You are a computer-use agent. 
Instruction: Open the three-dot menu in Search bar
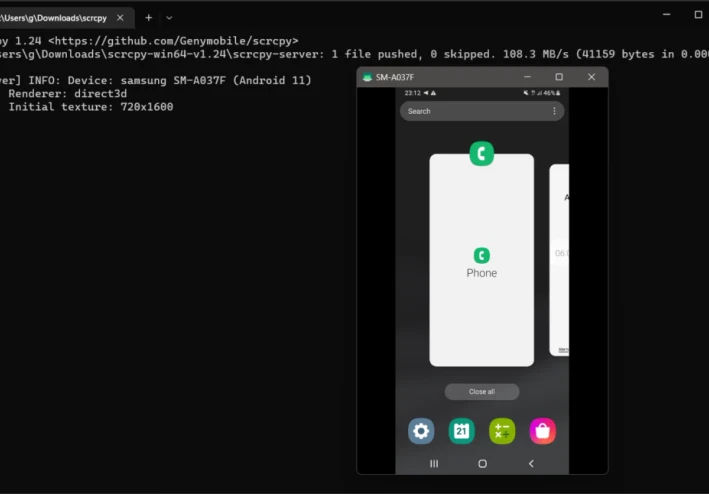(x=554, y=111)
